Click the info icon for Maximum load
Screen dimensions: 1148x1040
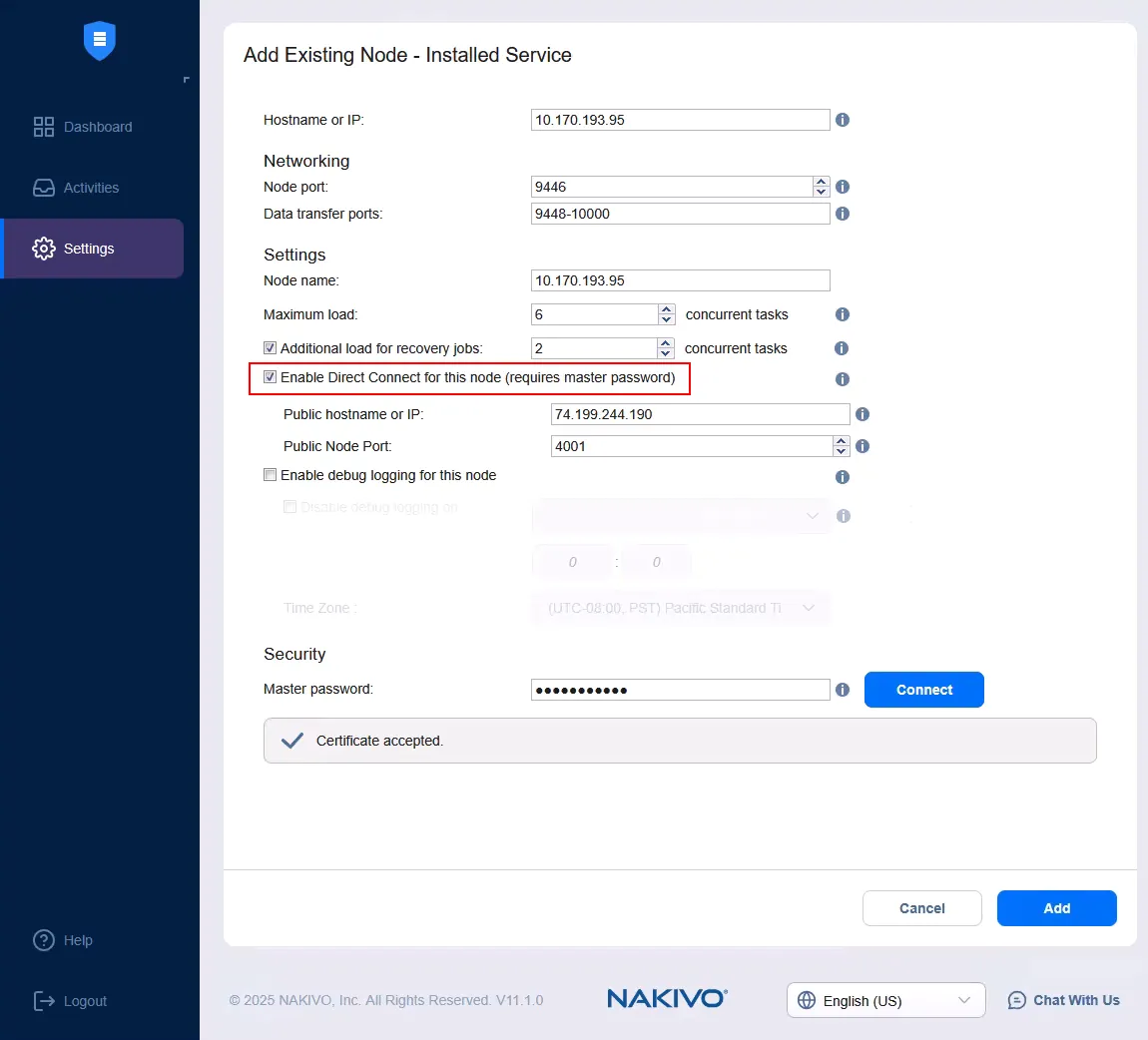[x=843, y=314]
